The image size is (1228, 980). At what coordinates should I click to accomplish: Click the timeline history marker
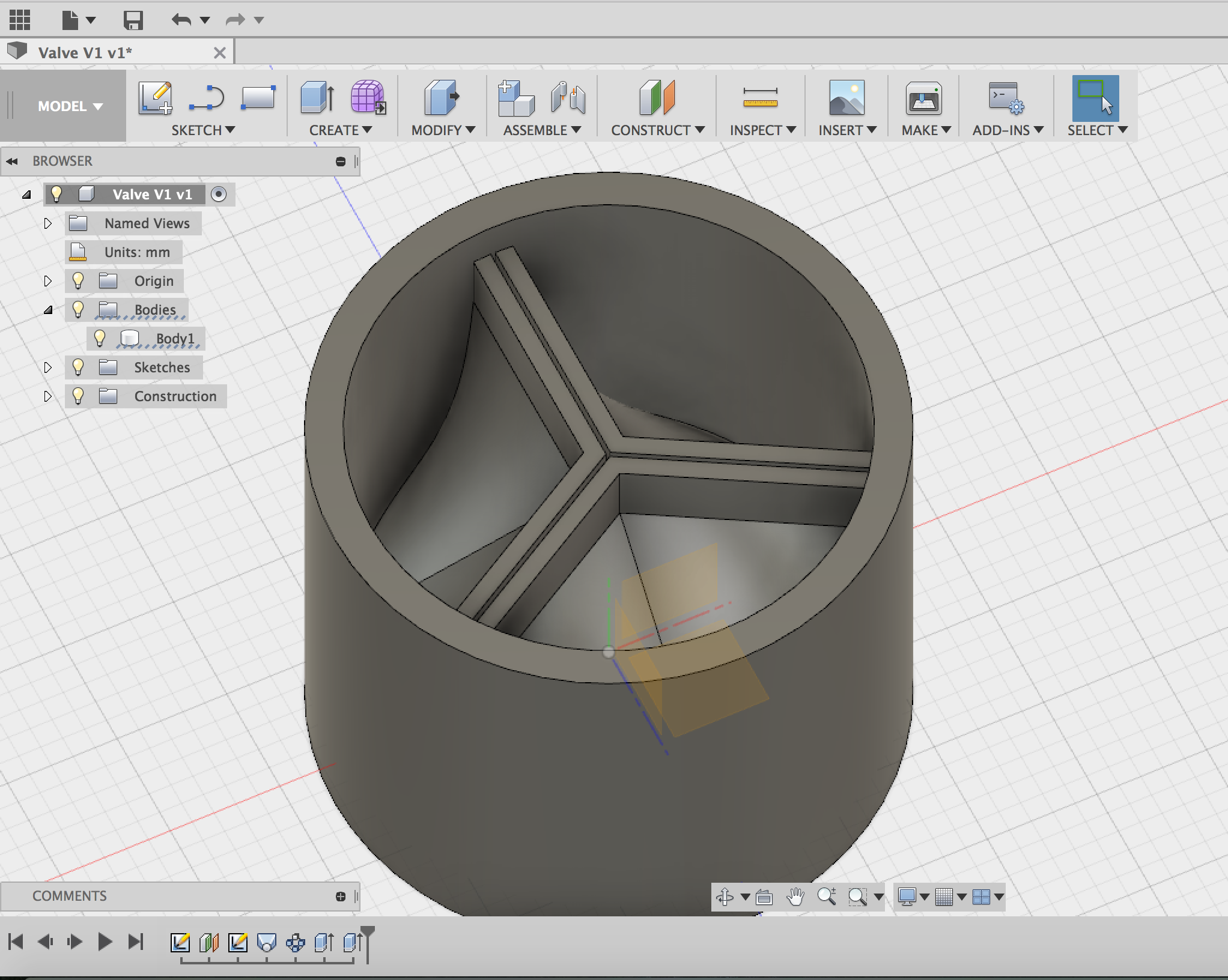coord(368,944)
